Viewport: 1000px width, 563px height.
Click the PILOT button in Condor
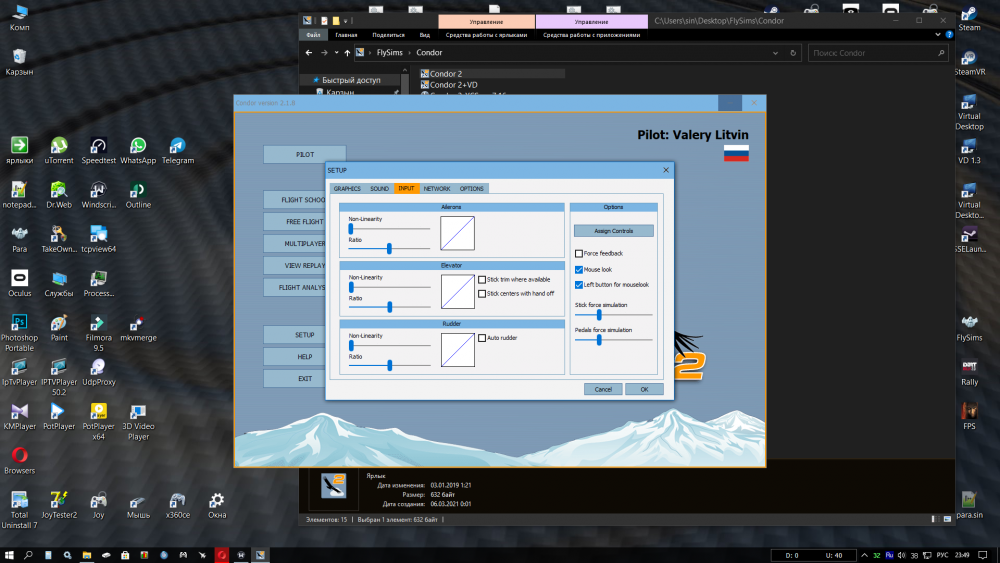coord(304,154)
